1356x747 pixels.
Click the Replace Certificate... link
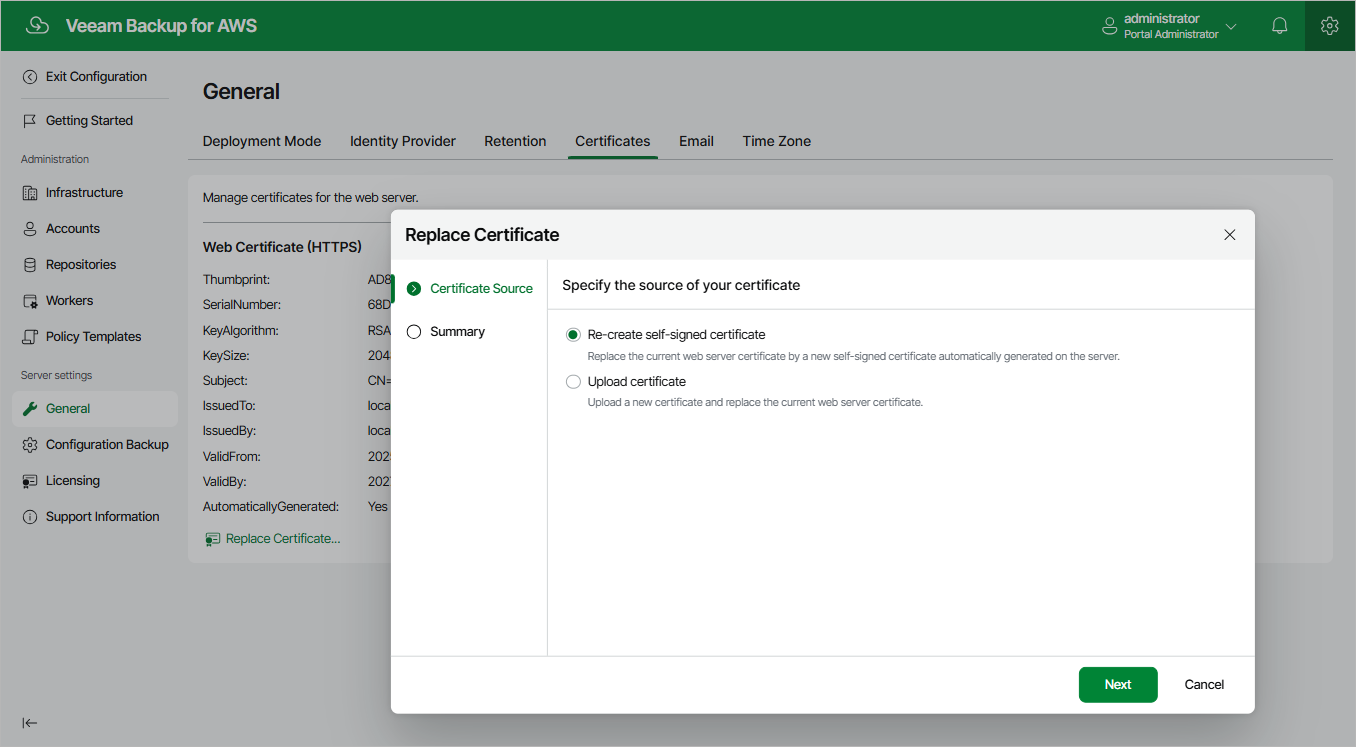pos(283,539)
